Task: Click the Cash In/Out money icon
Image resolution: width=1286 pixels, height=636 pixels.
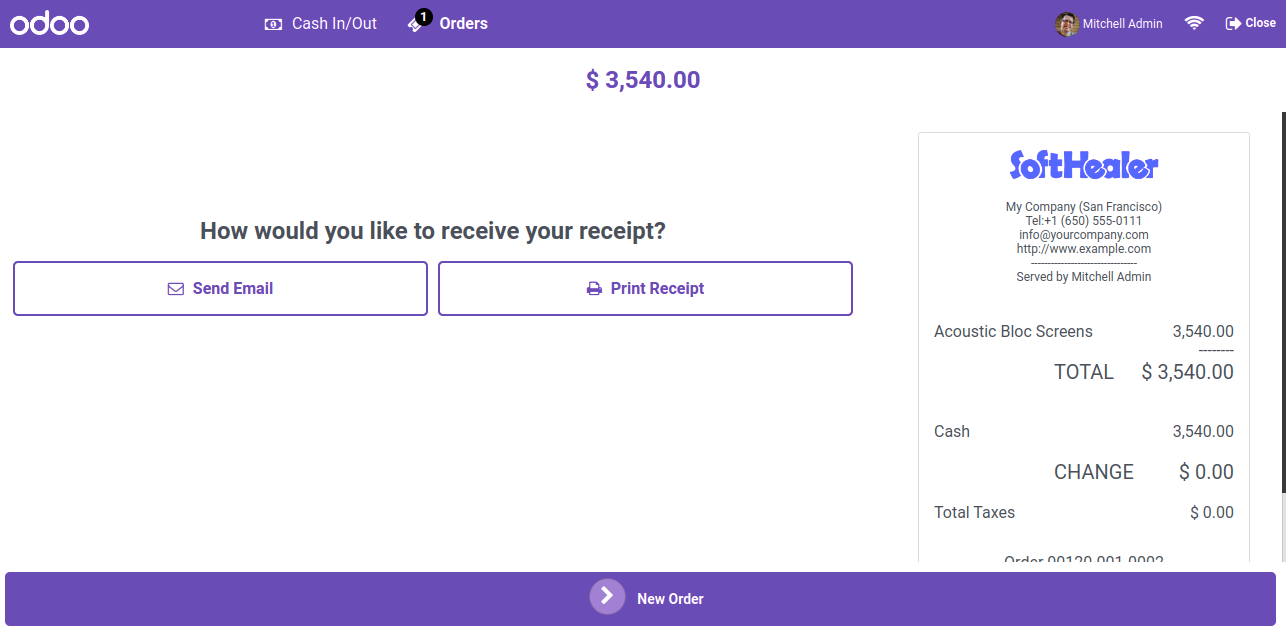Action: (x=273, y=24)
